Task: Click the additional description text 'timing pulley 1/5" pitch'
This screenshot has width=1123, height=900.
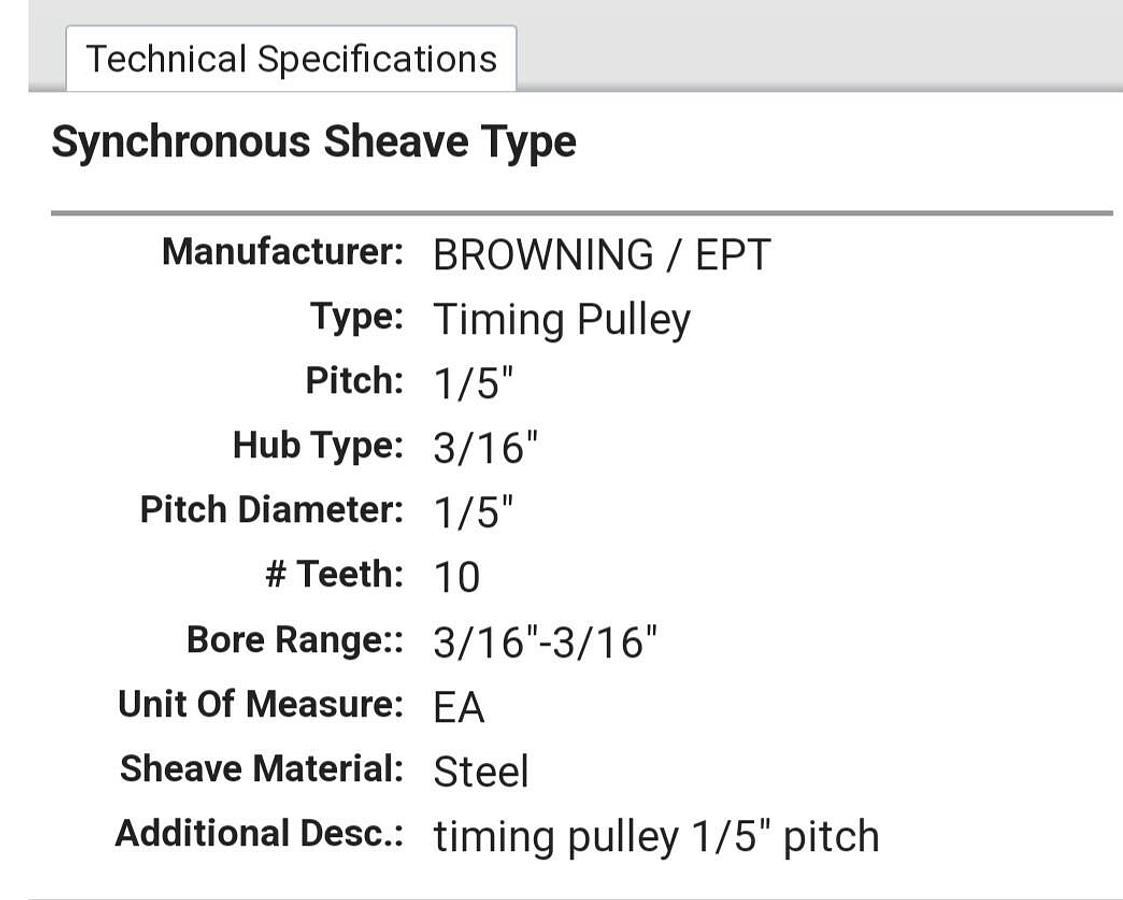Action: (656, 837)
